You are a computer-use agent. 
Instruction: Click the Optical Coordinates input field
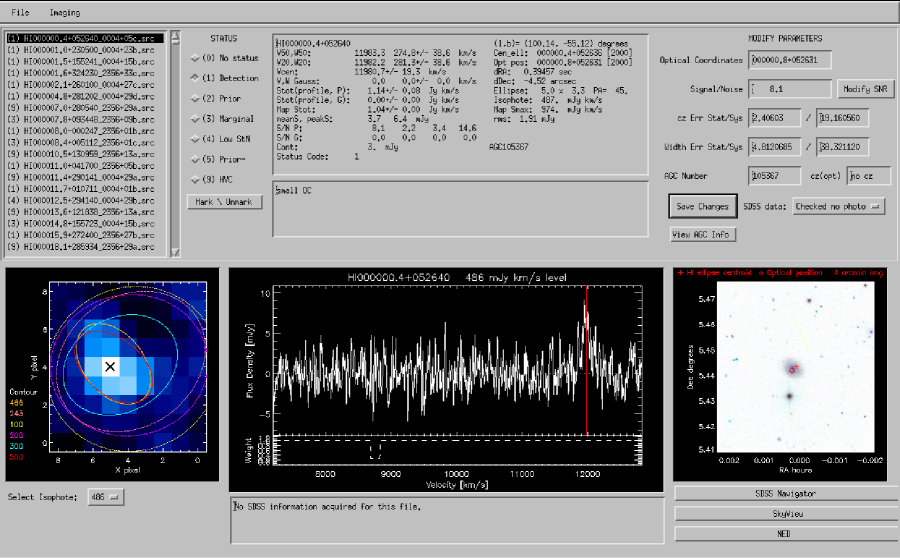(789, 60)
